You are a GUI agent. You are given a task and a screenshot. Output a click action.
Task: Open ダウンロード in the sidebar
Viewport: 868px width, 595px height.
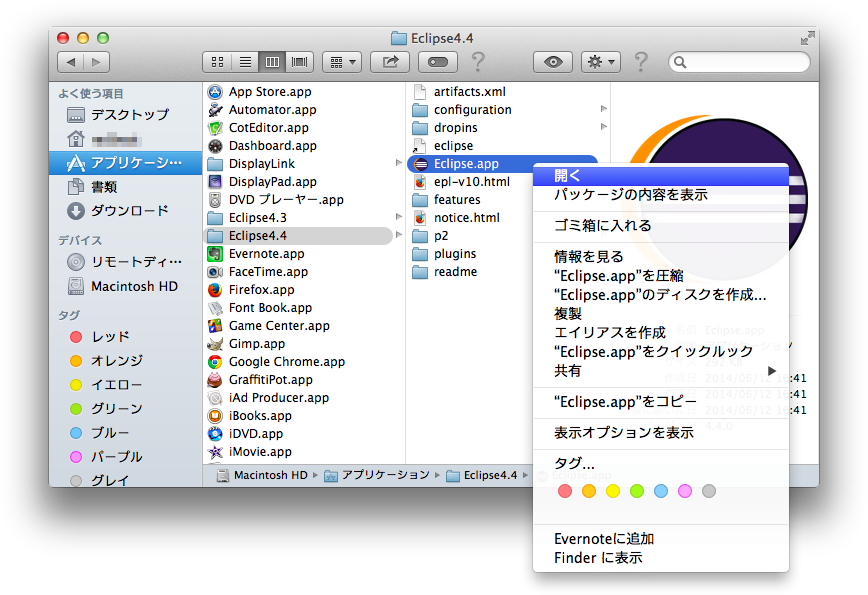point(126,210)
